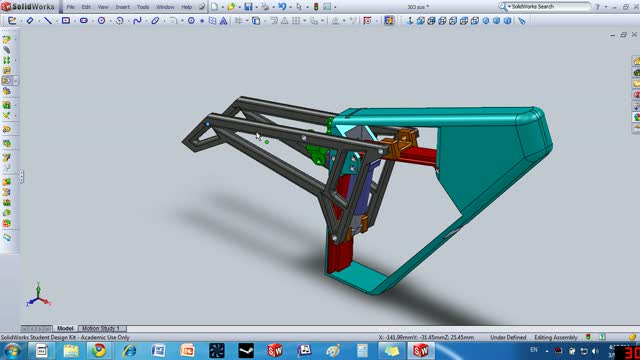This screenshot has height=360, width=640.
Task: Open the Insert menu
Action: (122, 7)
